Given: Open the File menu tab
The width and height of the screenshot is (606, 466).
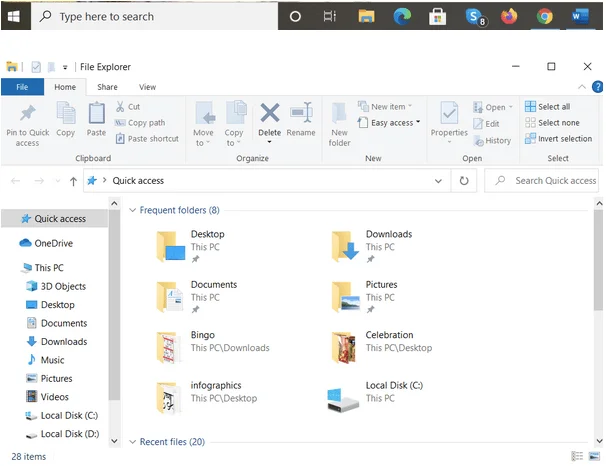Looking at the screenshot, I should coord(22,87).
